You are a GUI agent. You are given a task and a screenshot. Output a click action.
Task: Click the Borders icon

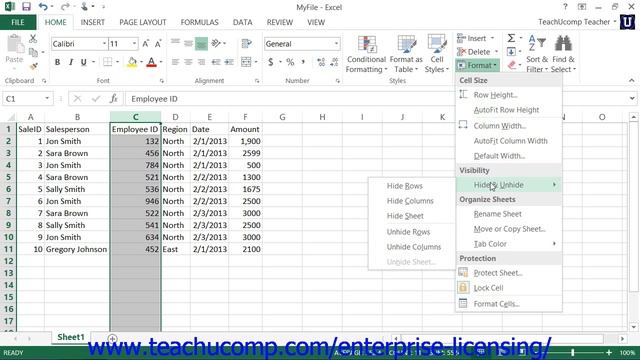[107, 62]
